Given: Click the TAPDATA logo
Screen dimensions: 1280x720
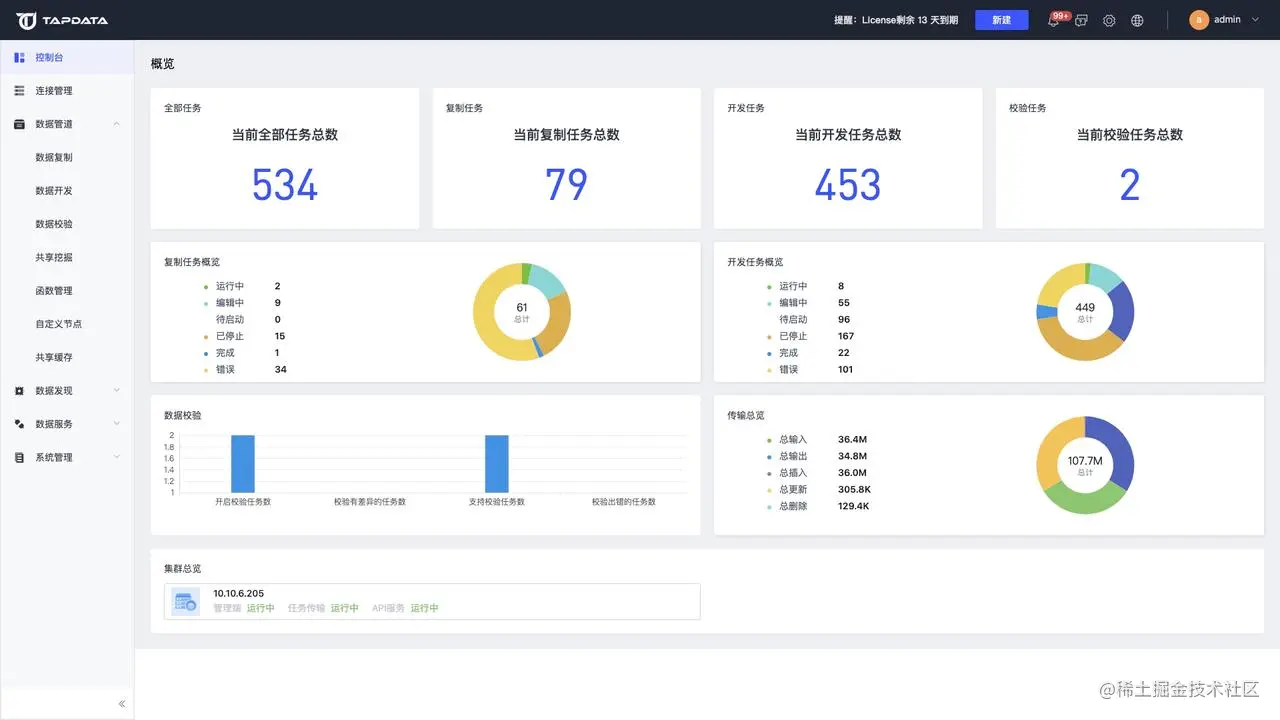Looking at the screenshot, I should pos(62,20).
